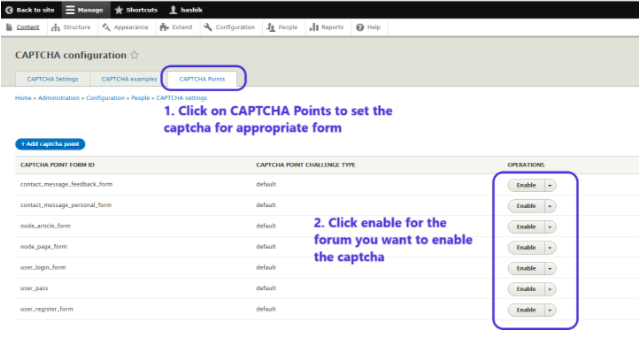Enable captcha for user_register_form
Image resolution: width=640 pixels, height=360 pixels.
(526, 310)
